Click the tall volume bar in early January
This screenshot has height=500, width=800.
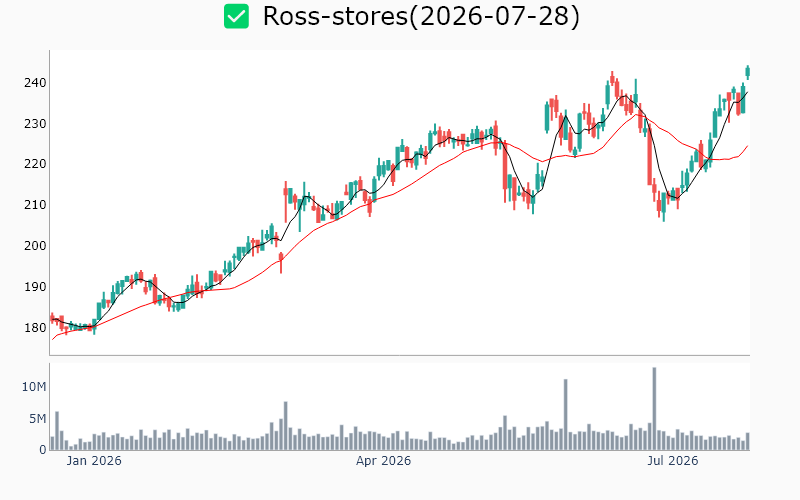coord(57,431)
